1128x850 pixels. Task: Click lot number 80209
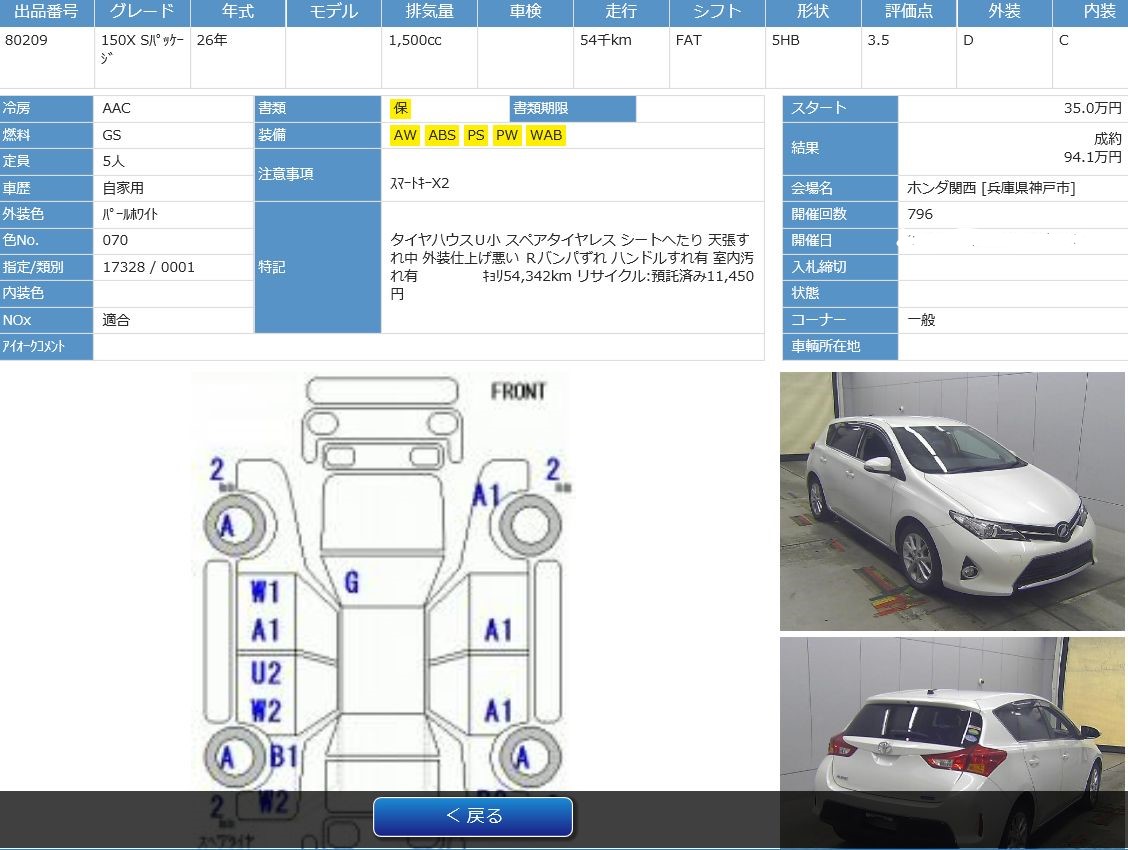(x=25, y=40)
